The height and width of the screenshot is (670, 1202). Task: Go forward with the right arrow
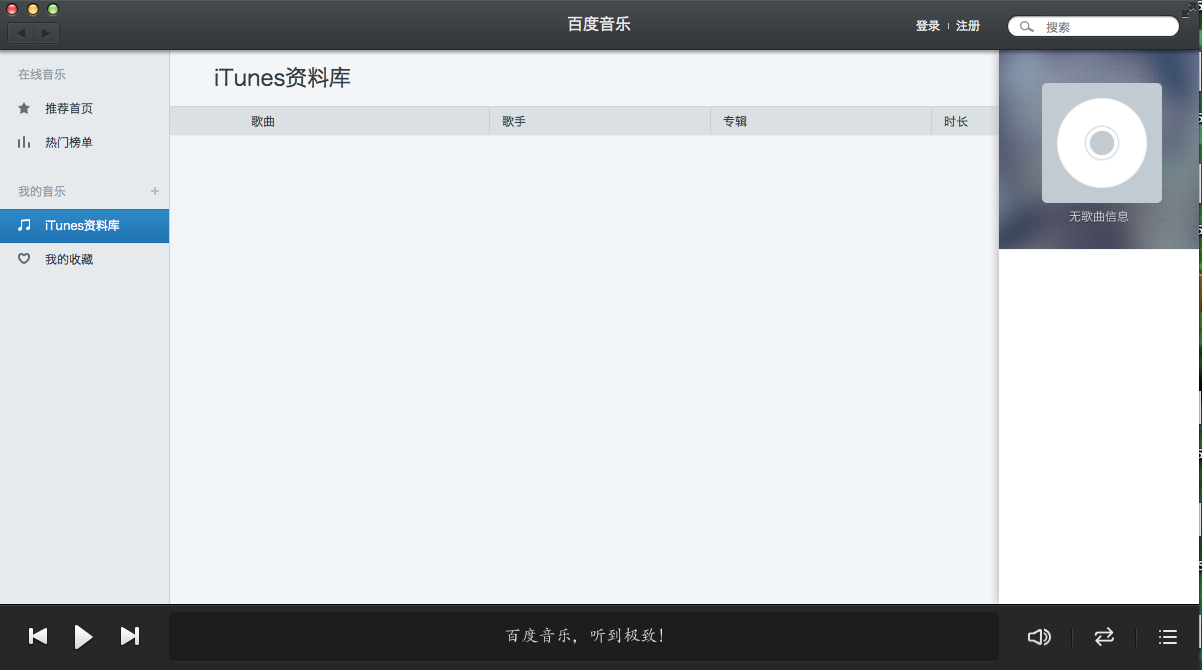(x=46, y=33)
